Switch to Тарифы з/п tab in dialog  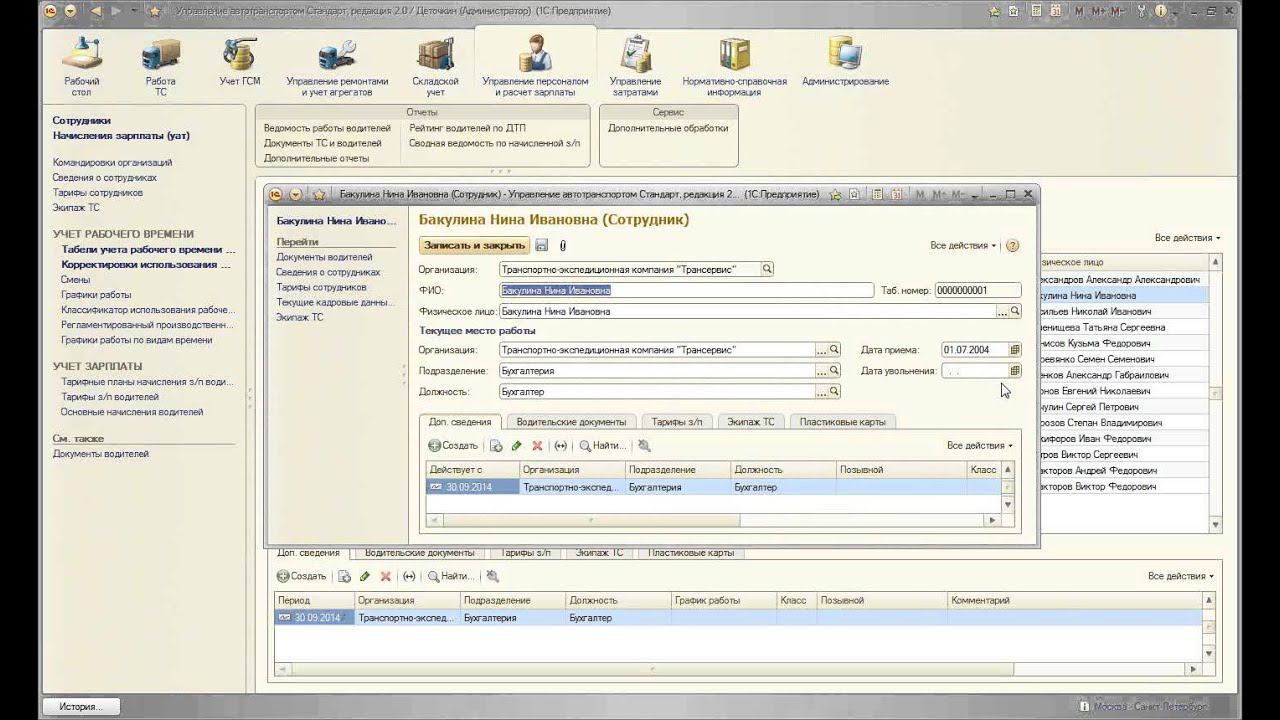click(x=677, y=422)
